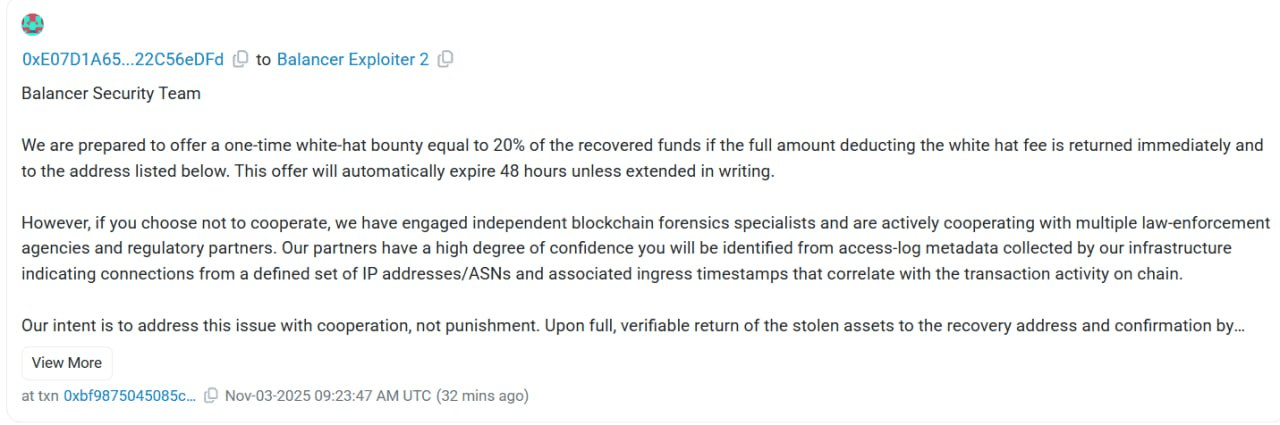Copy the Balancer Exploiter 2 address
The height and width of the screenshot is (425, 1280).
pos(446,60)
